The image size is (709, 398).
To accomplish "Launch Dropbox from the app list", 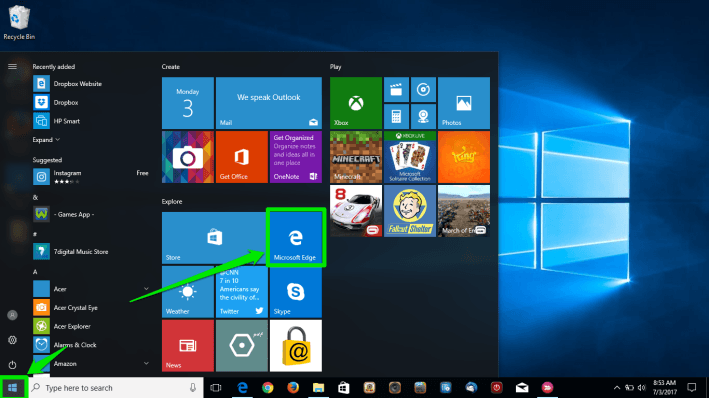I will 90,102.
